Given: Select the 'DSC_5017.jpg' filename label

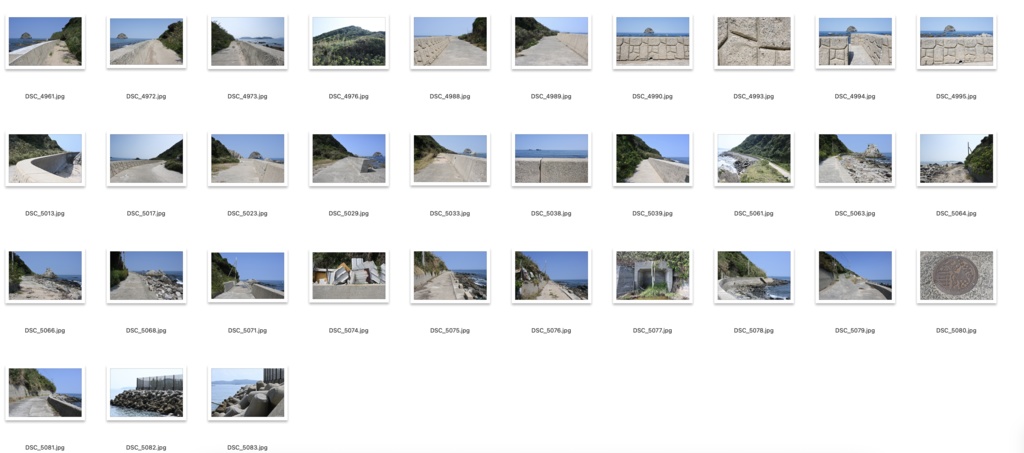Looking at the screenshot, I should click(146, 213).
